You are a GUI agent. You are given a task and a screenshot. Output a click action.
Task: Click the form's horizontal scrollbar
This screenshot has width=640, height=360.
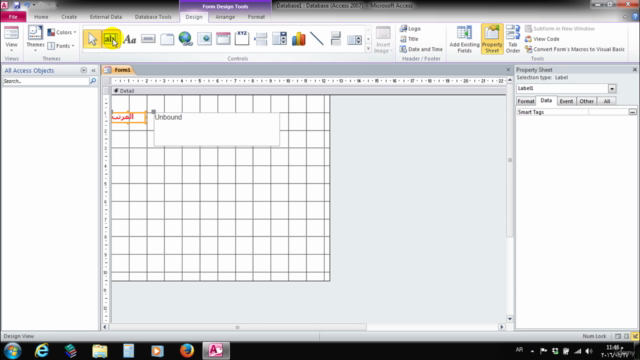pyautogui.click(x=238, y=327)
